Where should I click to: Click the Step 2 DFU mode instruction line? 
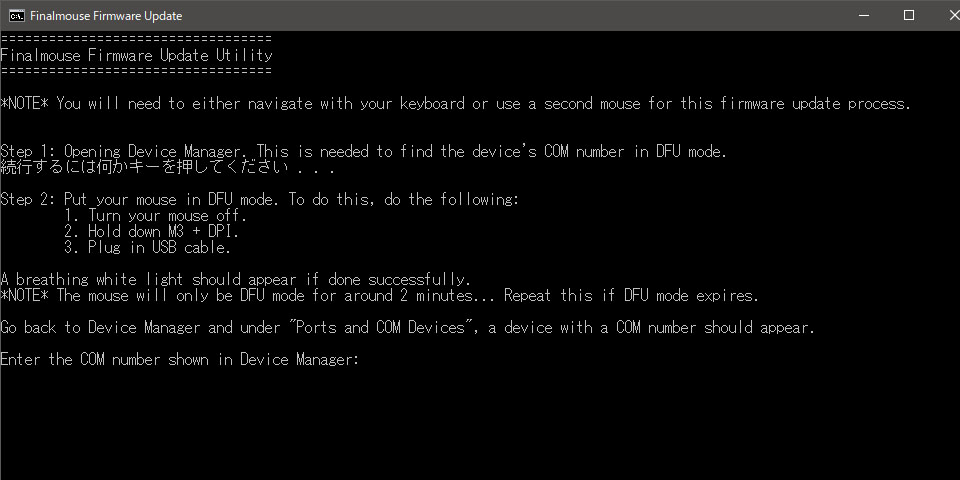(x=260, y=200)
